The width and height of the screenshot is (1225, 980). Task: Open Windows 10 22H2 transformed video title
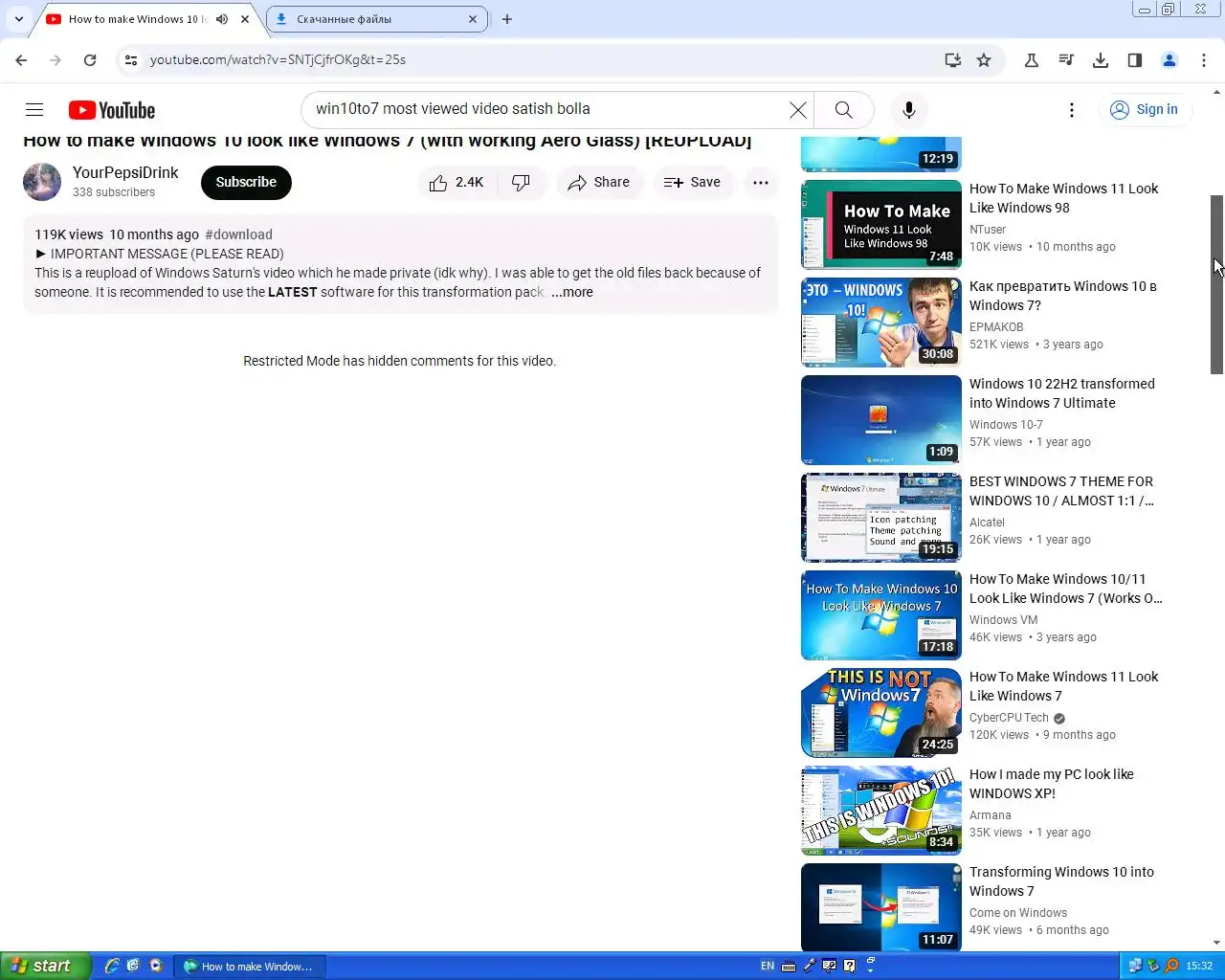(1062, 393)
